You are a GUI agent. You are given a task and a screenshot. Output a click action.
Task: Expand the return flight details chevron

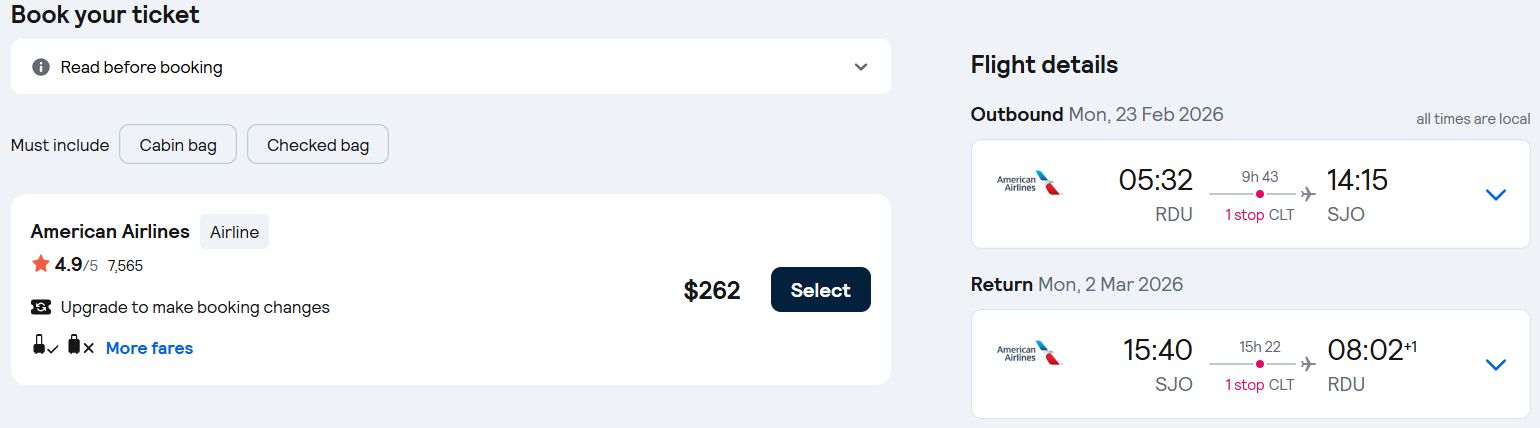pos(1496,364)
